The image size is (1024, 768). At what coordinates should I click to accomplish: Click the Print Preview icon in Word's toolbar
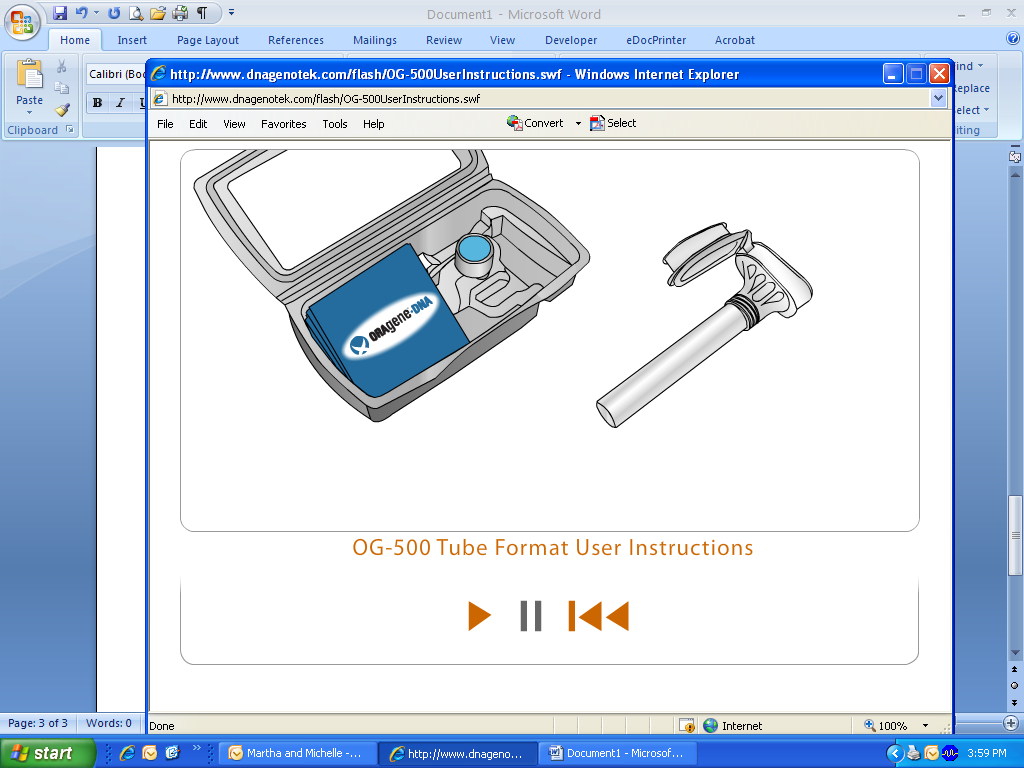point(136,13)
